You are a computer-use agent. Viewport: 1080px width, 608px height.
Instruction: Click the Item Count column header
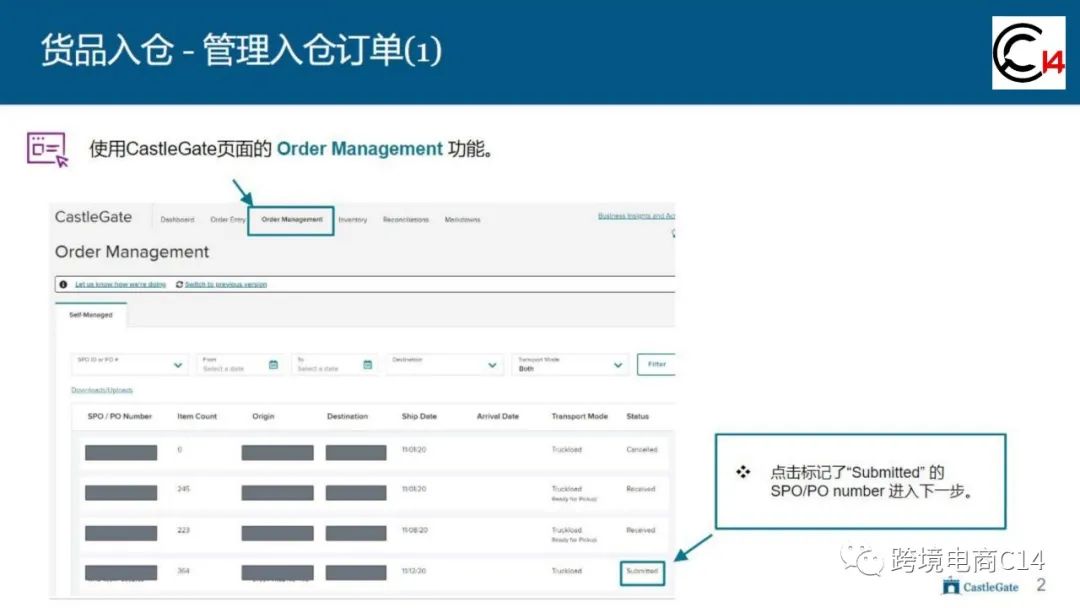point(197,417)
